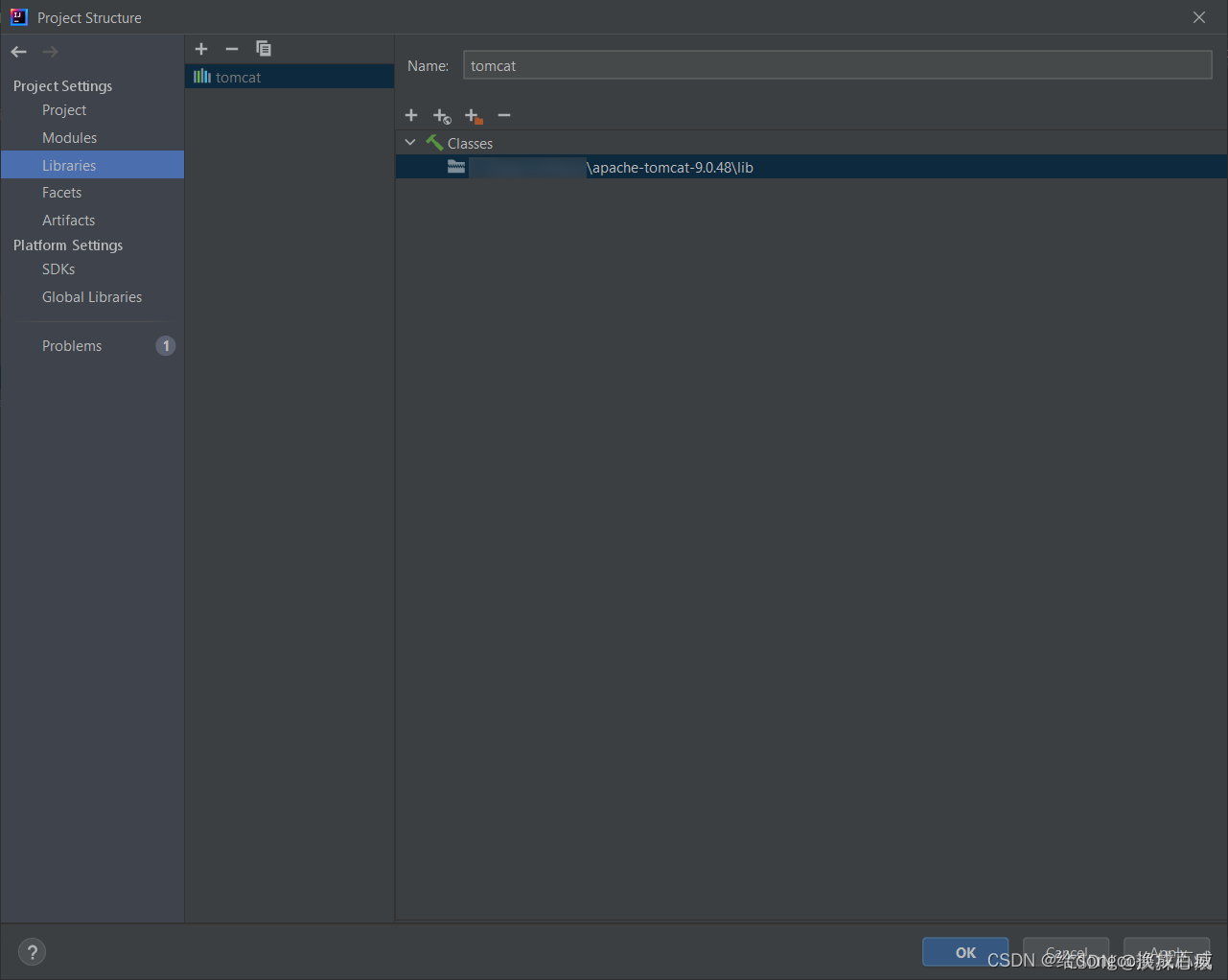This screenshot has width=1228, height=980.
Task: Open Problems list in sidebar
Action: pyautogui.click(x=72, y=346)
